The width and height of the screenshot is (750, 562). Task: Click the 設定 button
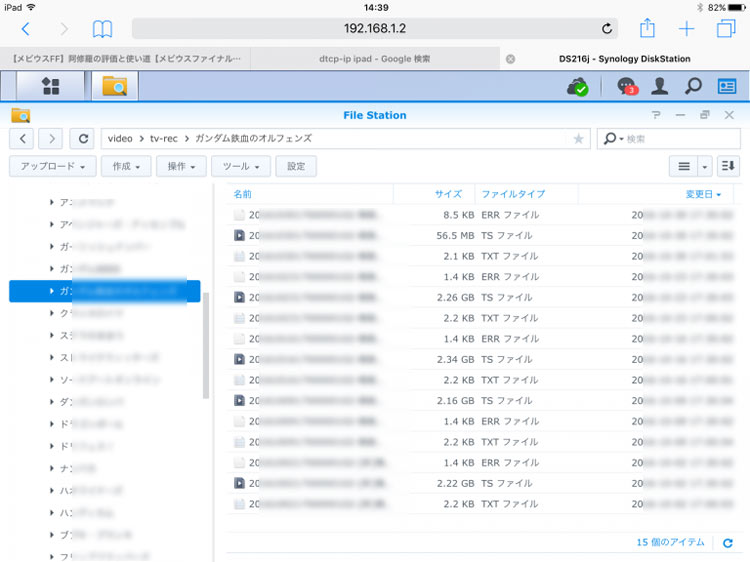coord(296,166)
